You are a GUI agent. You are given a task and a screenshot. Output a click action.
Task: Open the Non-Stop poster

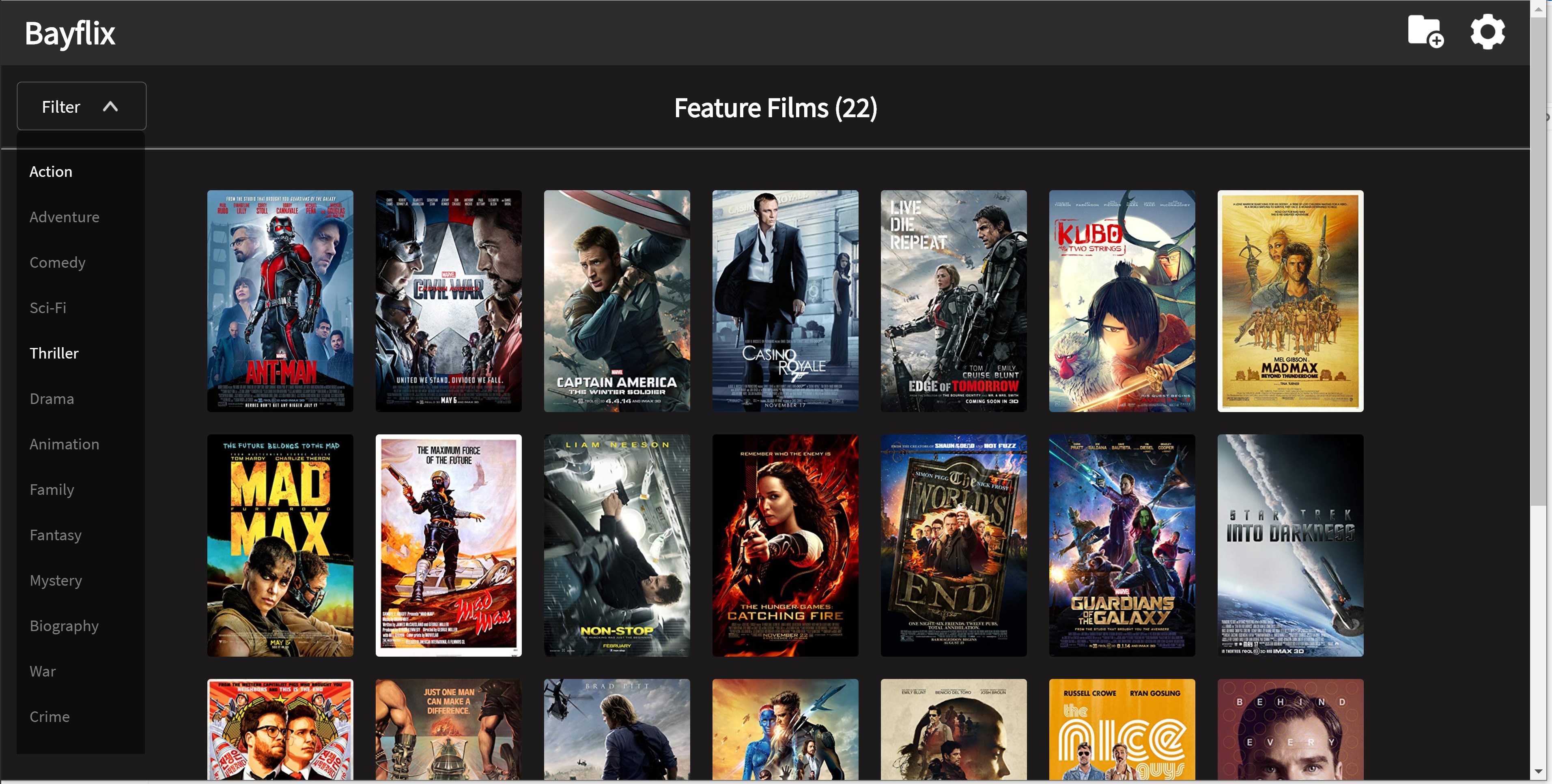[617, 546]
